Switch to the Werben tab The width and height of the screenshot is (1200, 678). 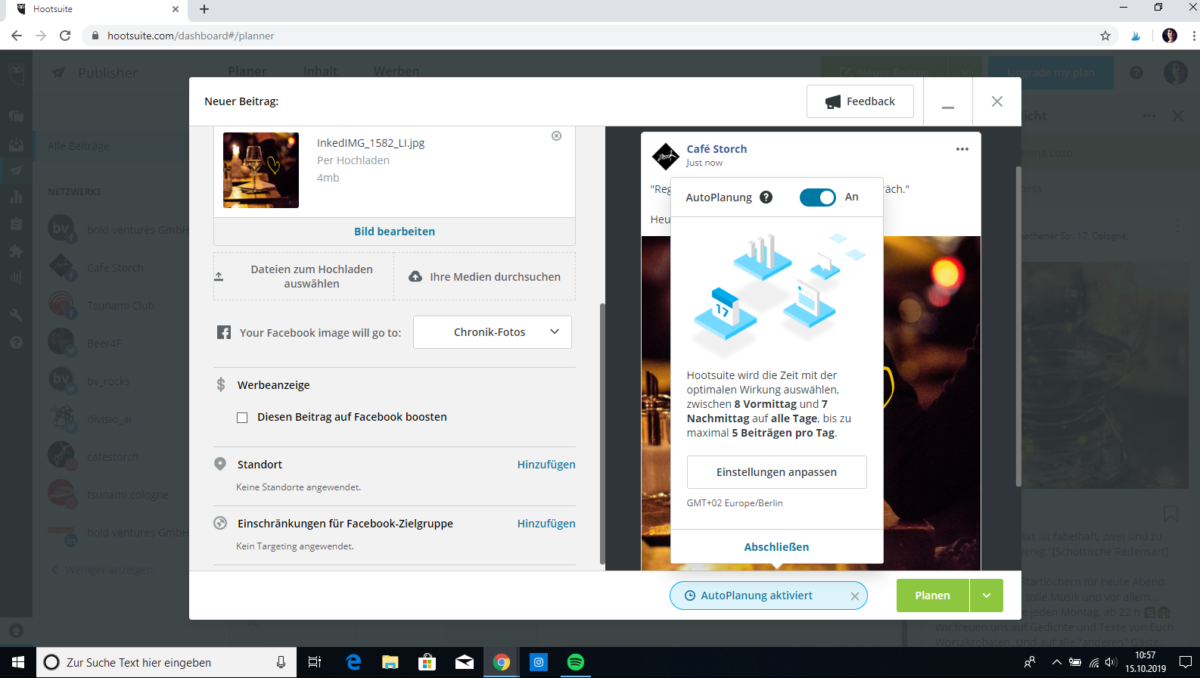396,71
